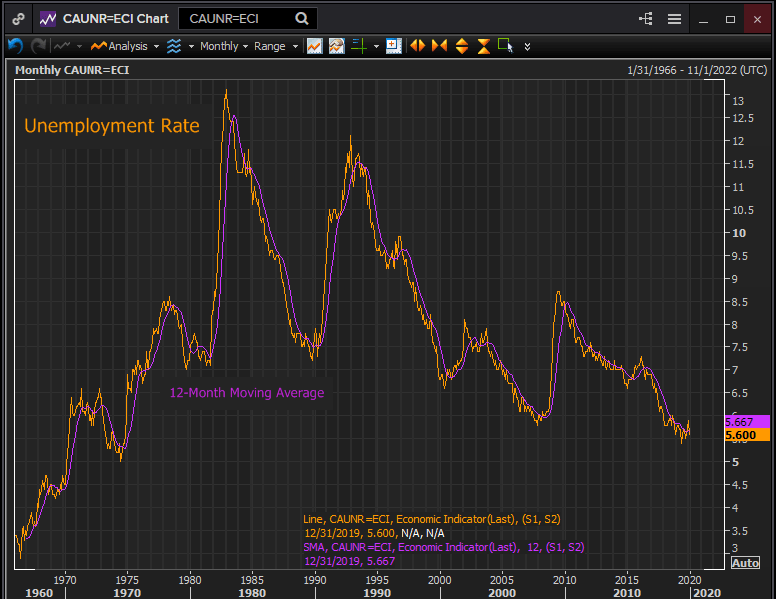Click the search magnifier in the symbol box
776x599 pixels.
302,19
